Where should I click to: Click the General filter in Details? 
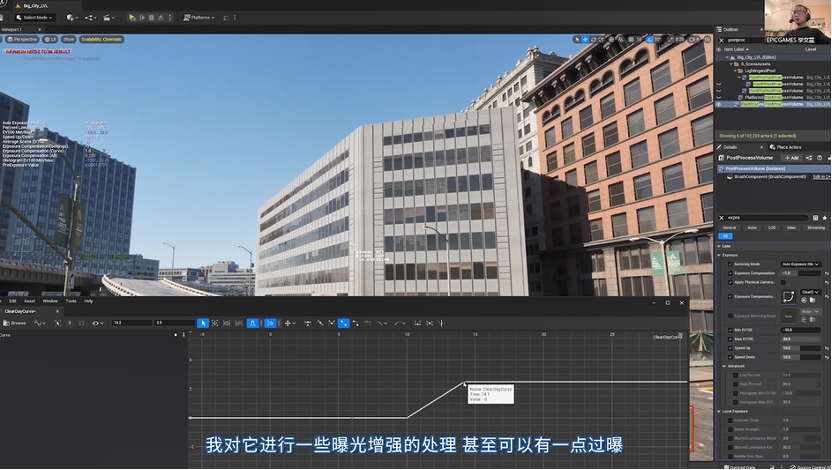730,228
